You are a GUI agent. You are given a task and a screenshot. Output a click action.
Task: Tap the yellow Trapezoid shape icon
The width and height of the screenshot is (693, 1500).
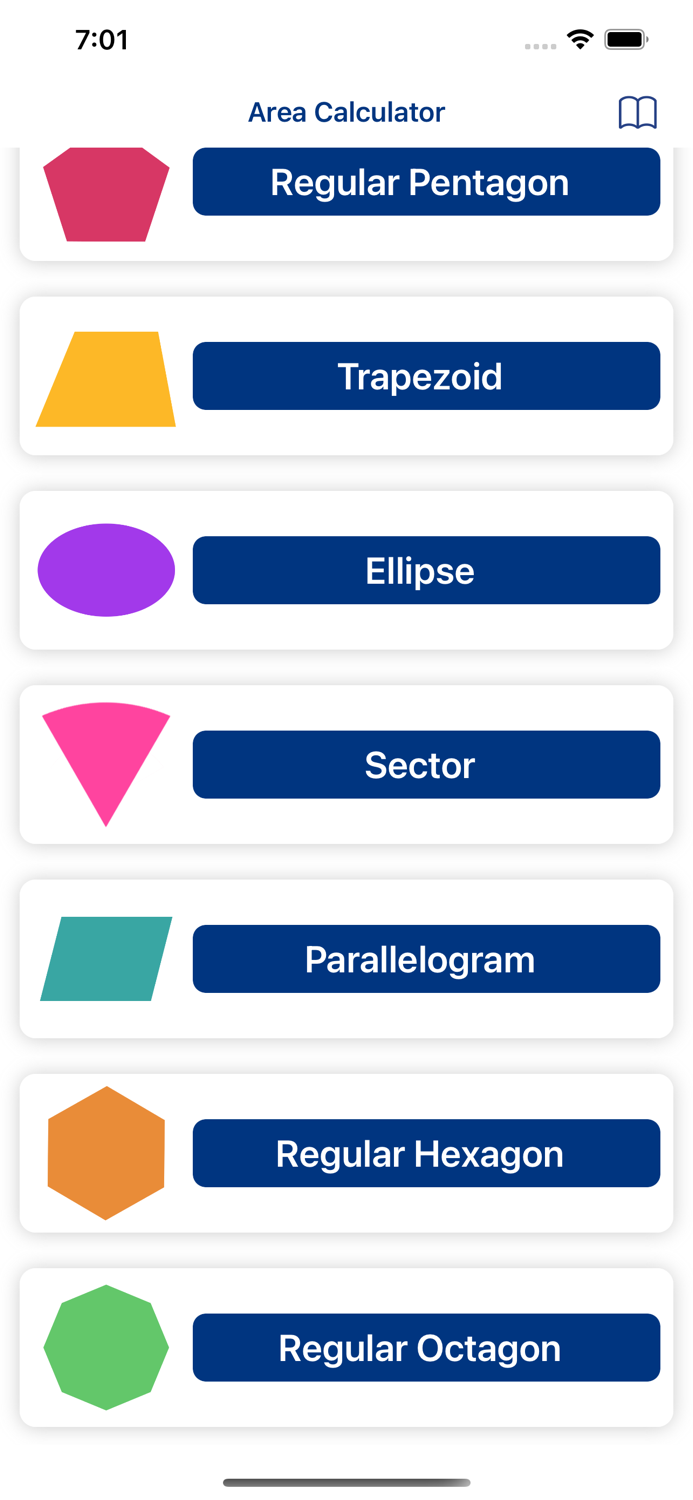tap(106, 376)
